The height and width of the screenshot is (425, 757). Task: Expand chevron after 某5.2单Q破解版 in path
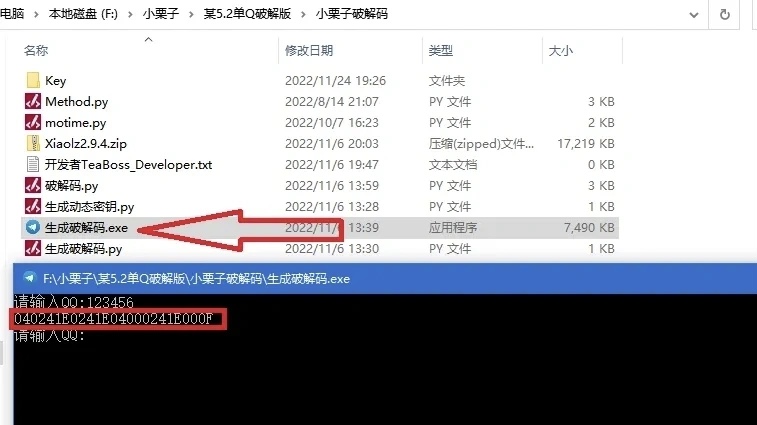pos(303,14)
